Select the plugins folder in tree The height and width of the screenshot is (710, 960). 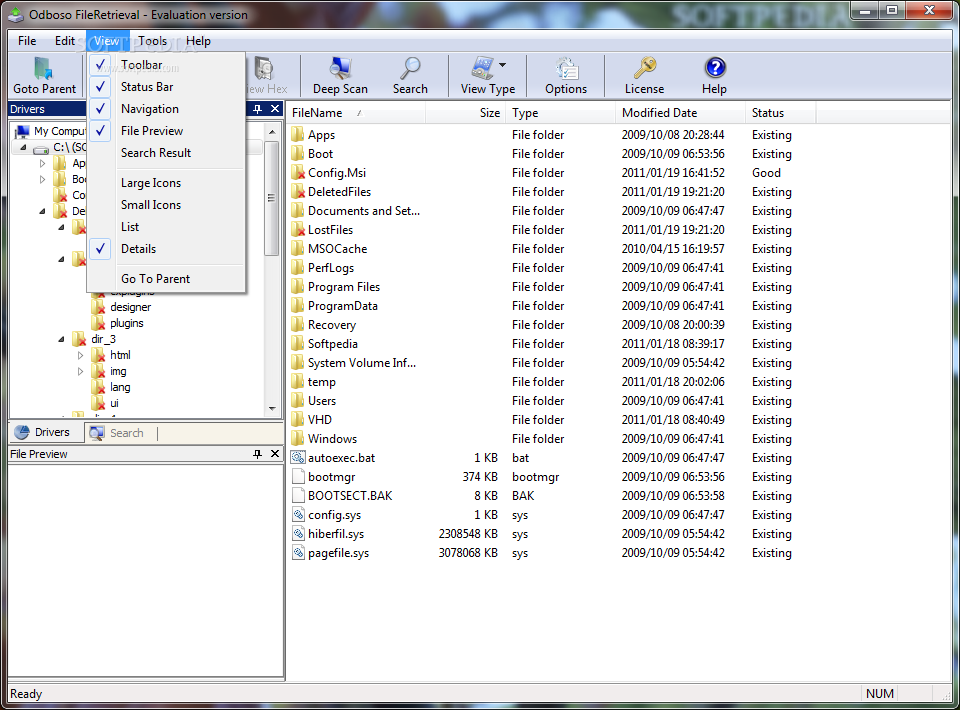pyautogui.click(x=126, y=323)
